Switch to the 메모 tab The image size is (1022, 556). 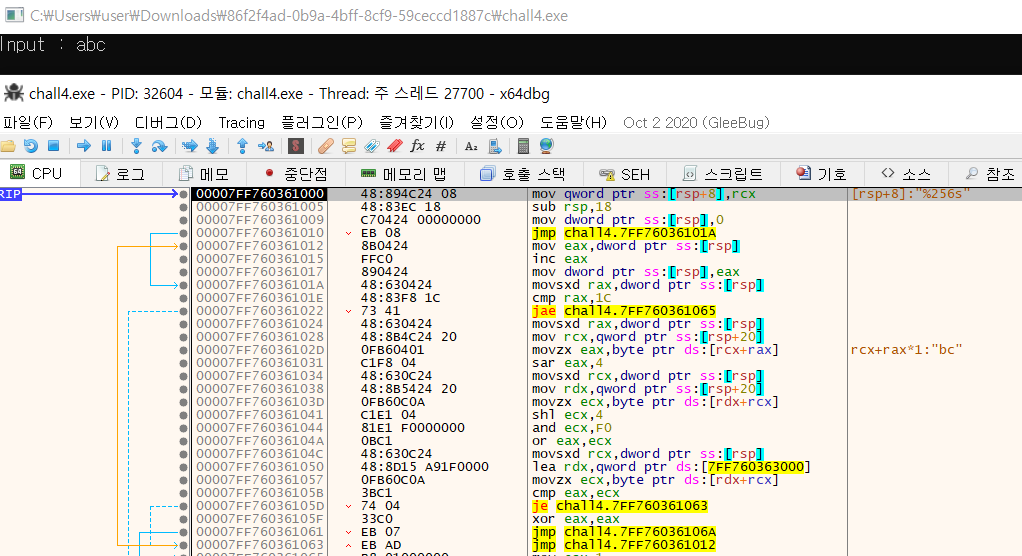[205, 174]
